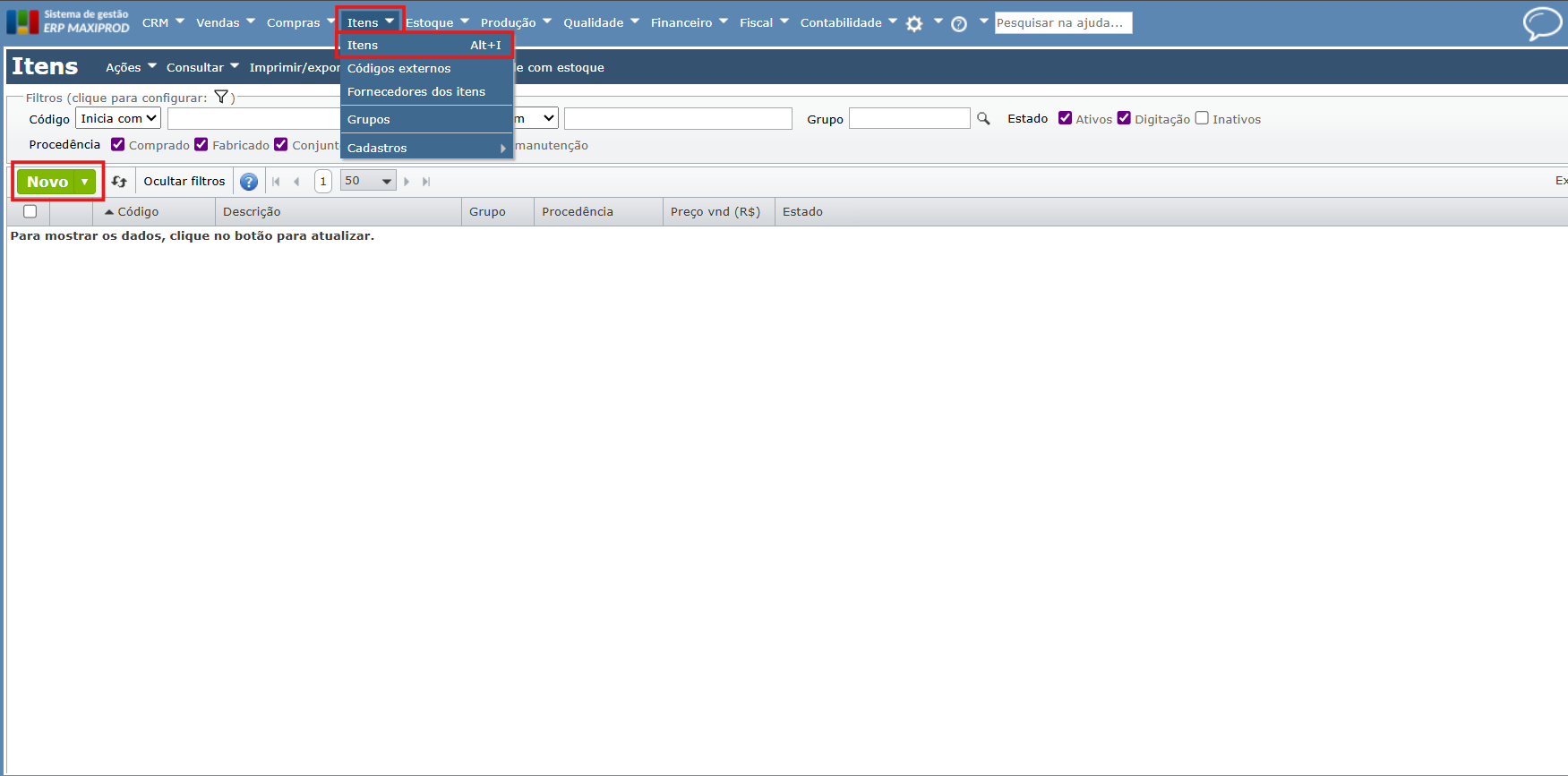
Task: Open the Fiscal menu
Action: tap(764, 22)
